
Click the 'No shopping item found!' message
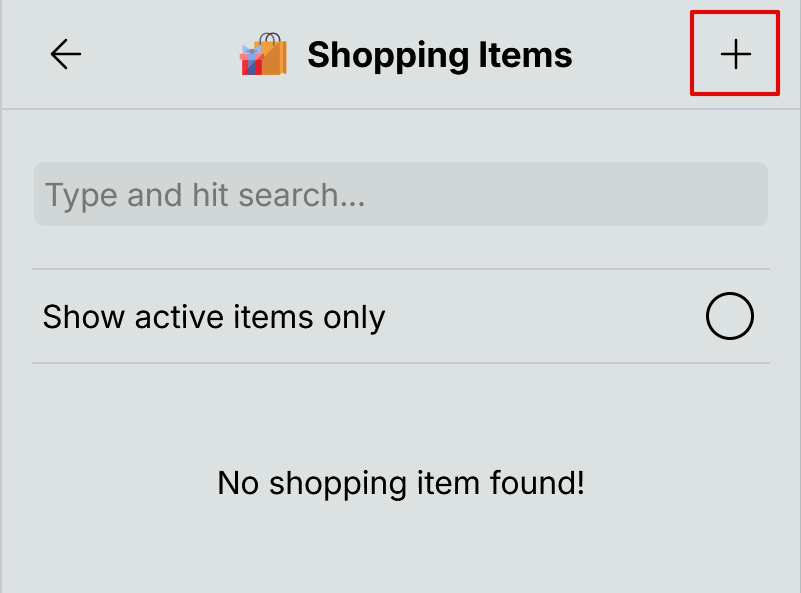click(x=400, y=483)
